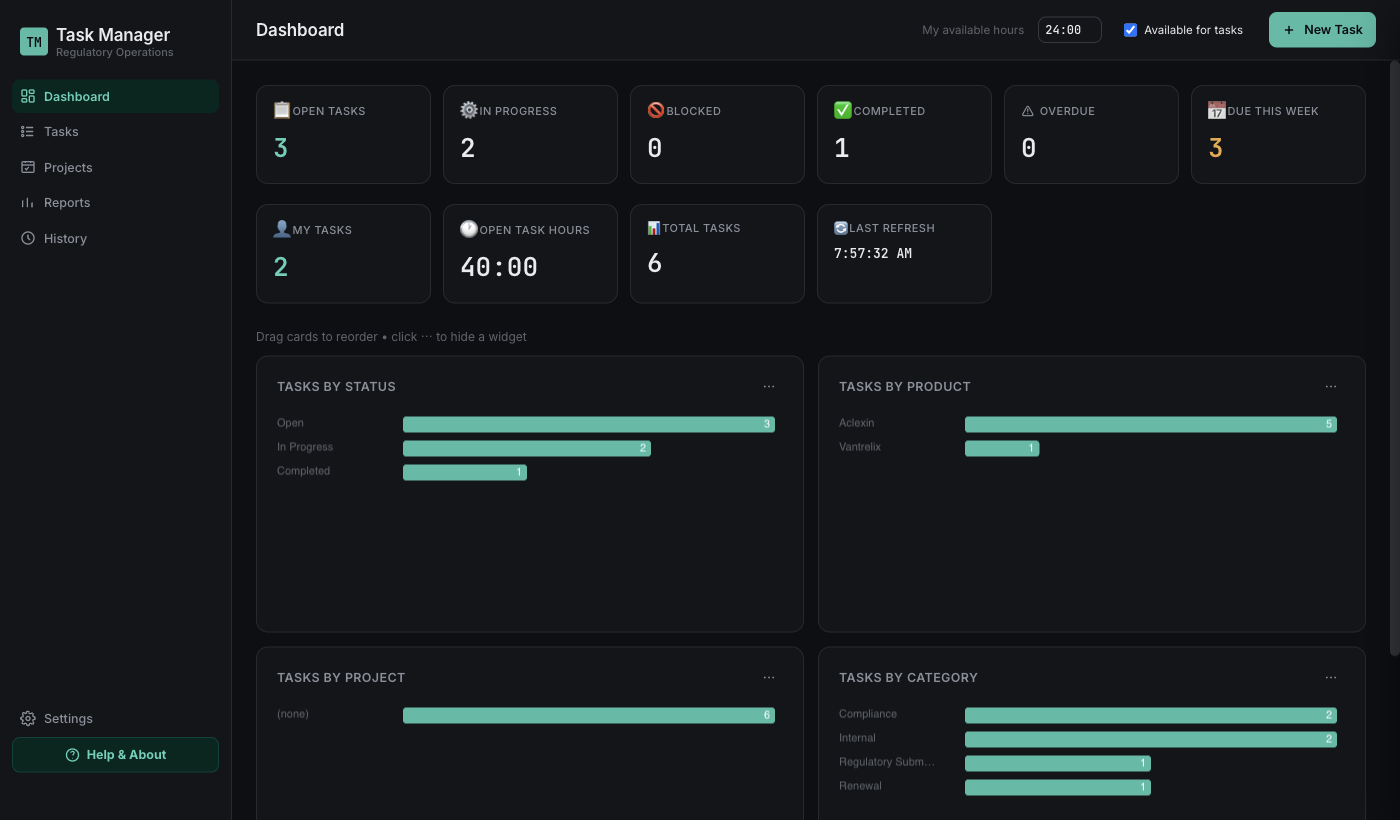The image size is (1400, 820).
Task: Open the History page
Action: pyautogui.click(x=115, y=238)
